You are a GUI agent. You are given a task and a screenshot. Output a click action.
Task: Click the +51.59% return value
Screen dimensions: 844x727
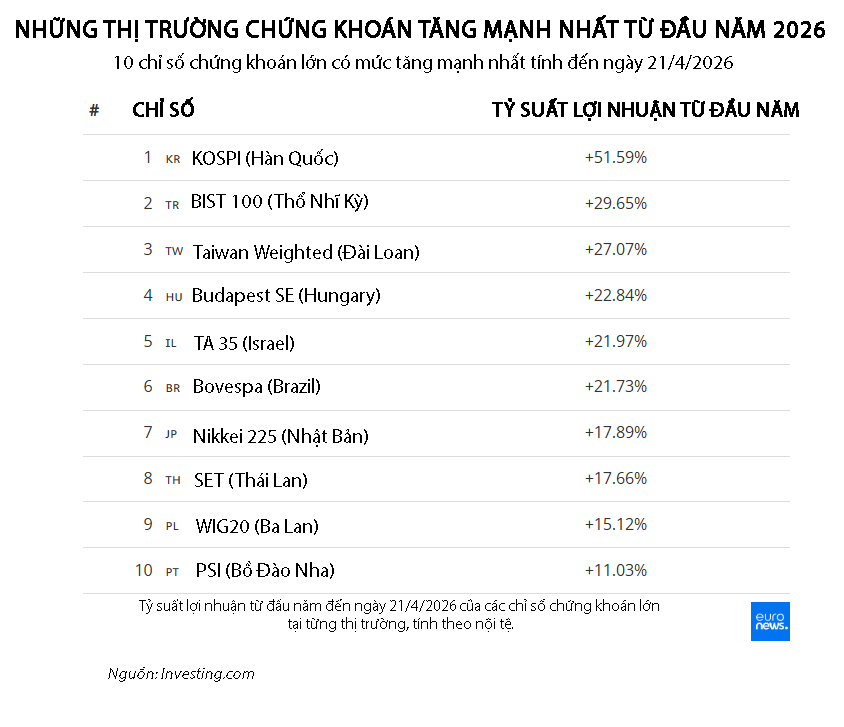616,158
